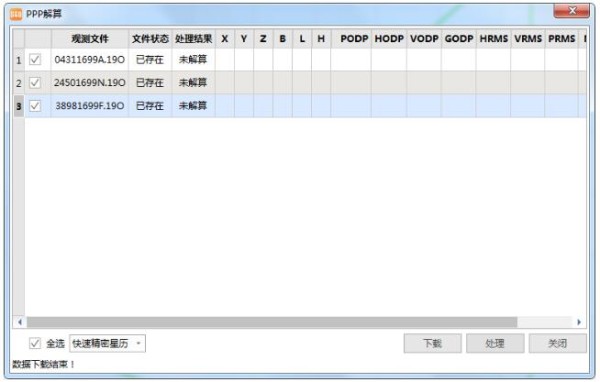Click the 关闭 close button
600x382 pixels.
558,343
